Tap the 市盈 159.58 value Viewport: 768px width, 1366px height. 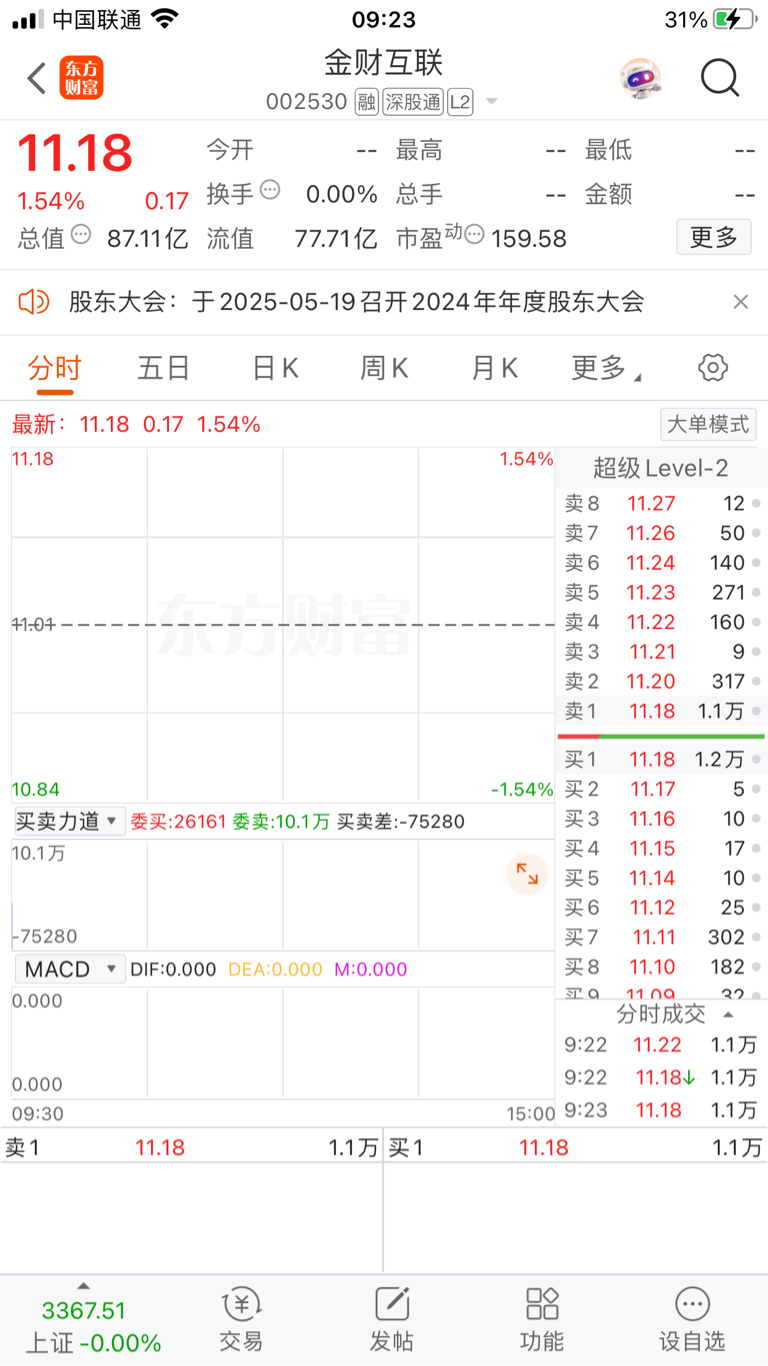528,239
